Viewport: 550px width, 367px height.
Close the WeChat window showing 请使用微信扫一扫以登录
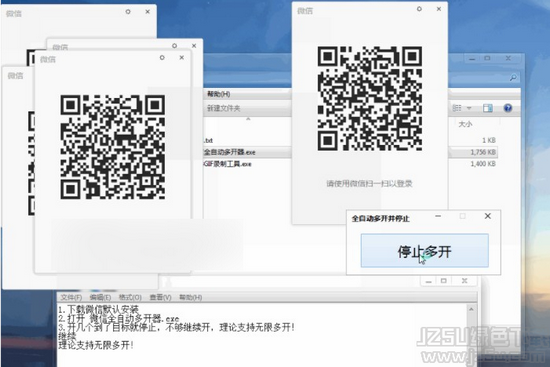(x=439, y=9)
